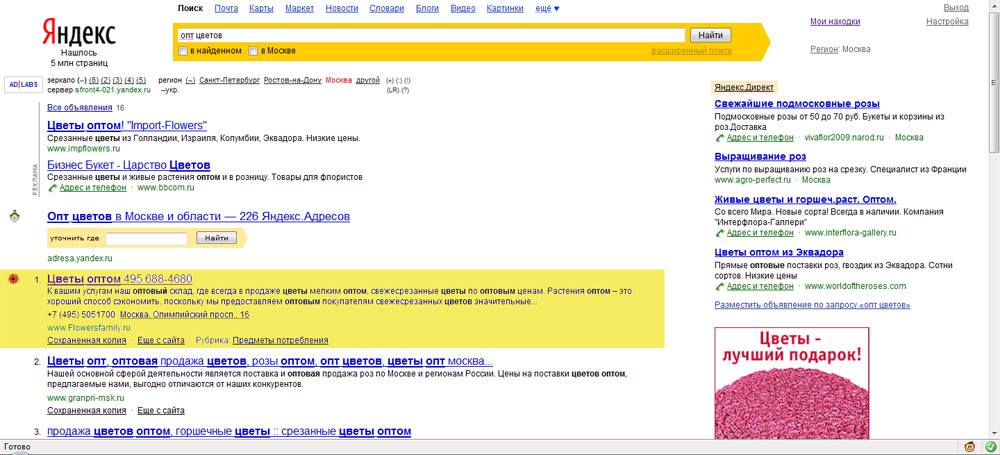
Task: Open the Картинки tab
Action: coord(504,9)
